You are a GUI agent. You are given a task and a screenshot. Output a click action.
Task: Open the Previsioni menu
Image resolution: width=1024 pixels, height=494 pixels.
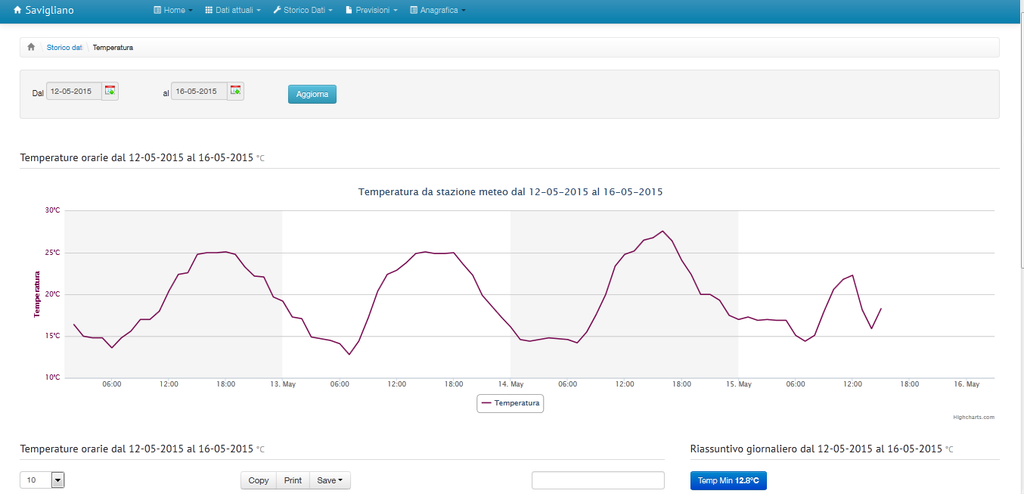pyautogui.click(x=372, y=10)
